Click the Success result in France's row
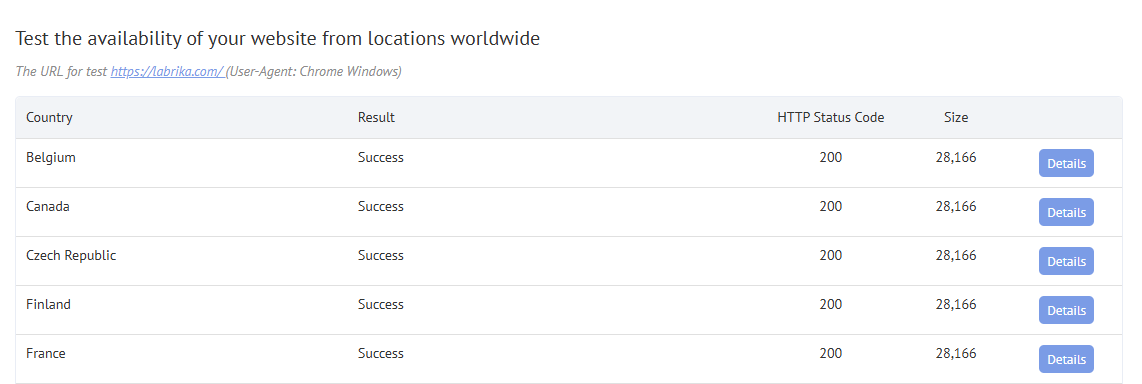Viewport: 1142px width, 384px height. (380, 353)
